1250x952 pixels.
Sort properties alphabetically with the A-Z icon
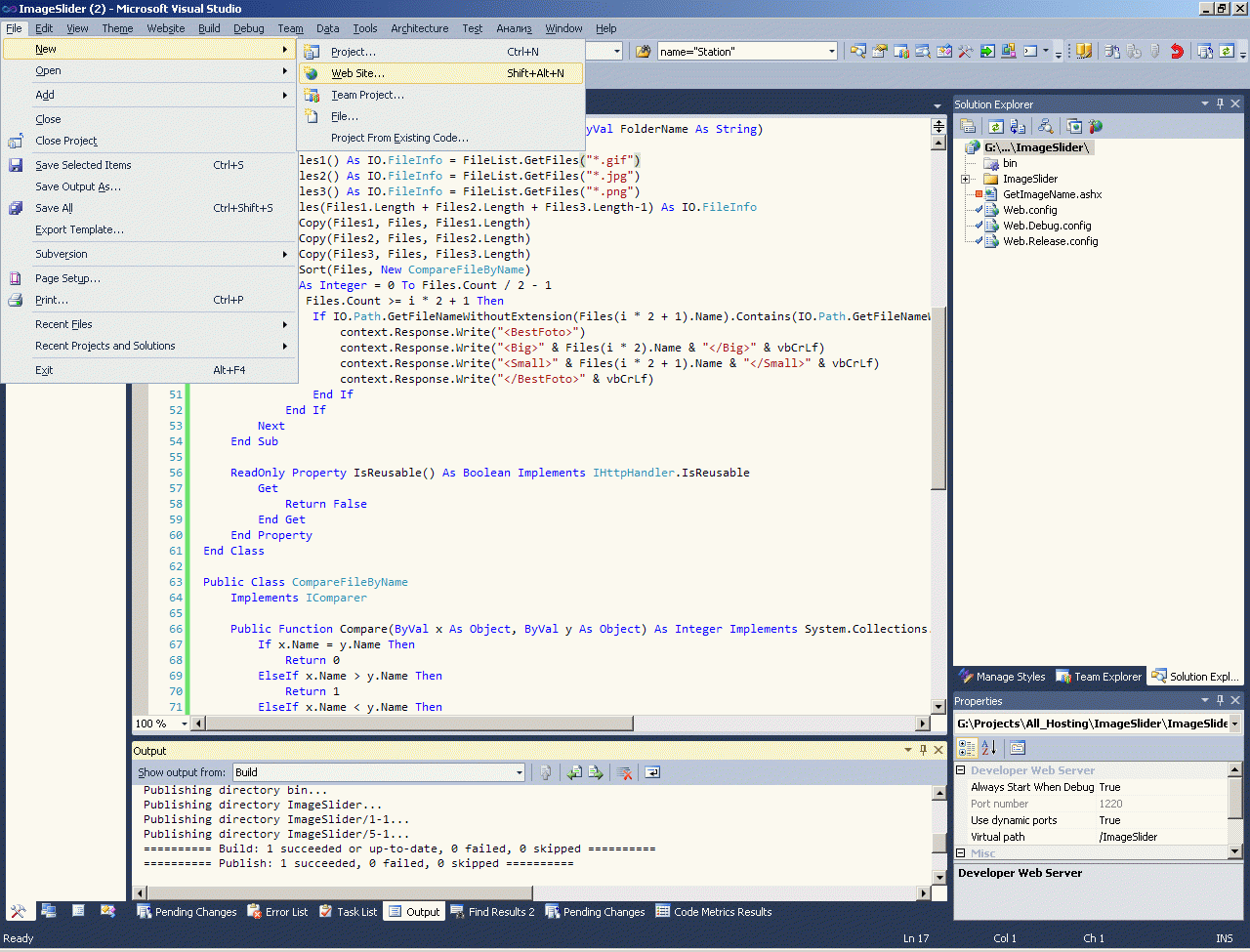coord(989,748)
